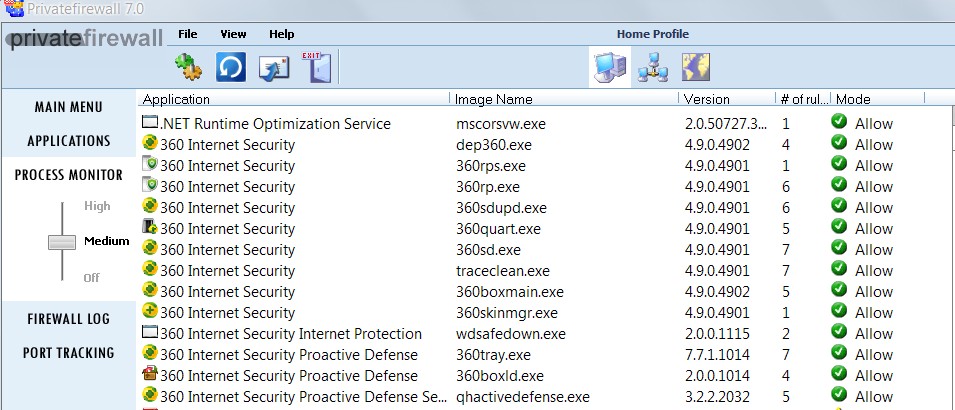955x410 pixels.
Task: Open the File menu
Action: click(187, 34)
